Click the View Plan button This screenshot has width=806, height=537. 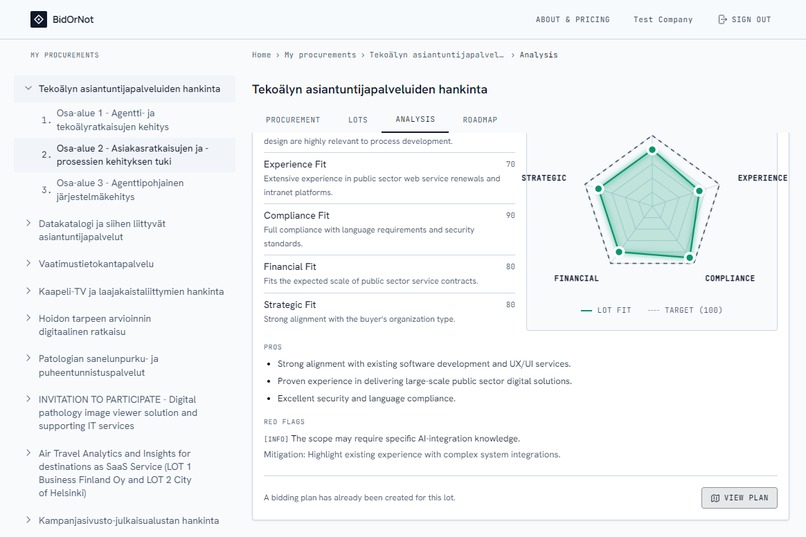[739, 498]
